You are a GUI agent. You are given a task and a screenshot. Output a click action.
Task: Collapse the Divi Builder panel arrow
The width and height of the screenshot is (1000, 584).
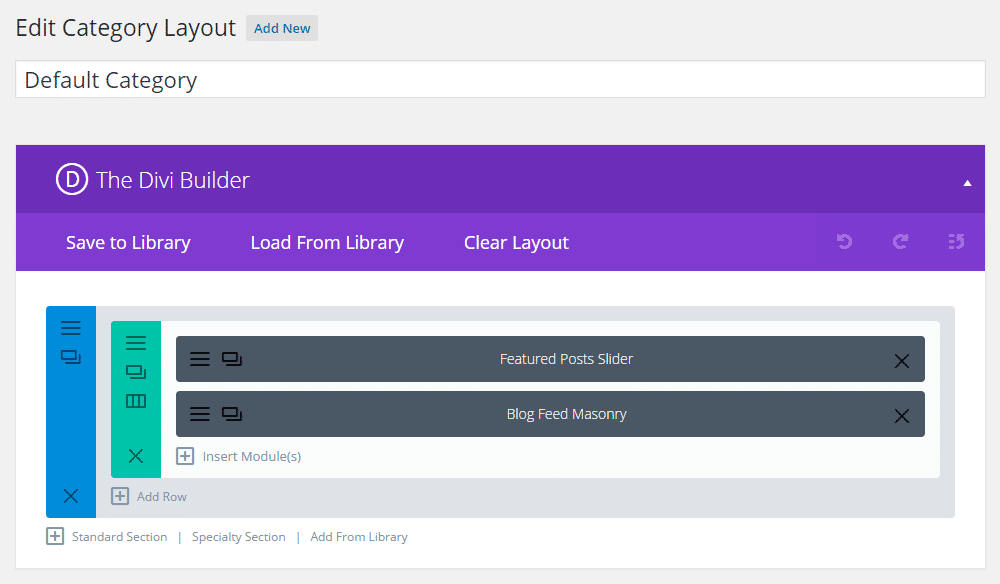tap(967, 183)
